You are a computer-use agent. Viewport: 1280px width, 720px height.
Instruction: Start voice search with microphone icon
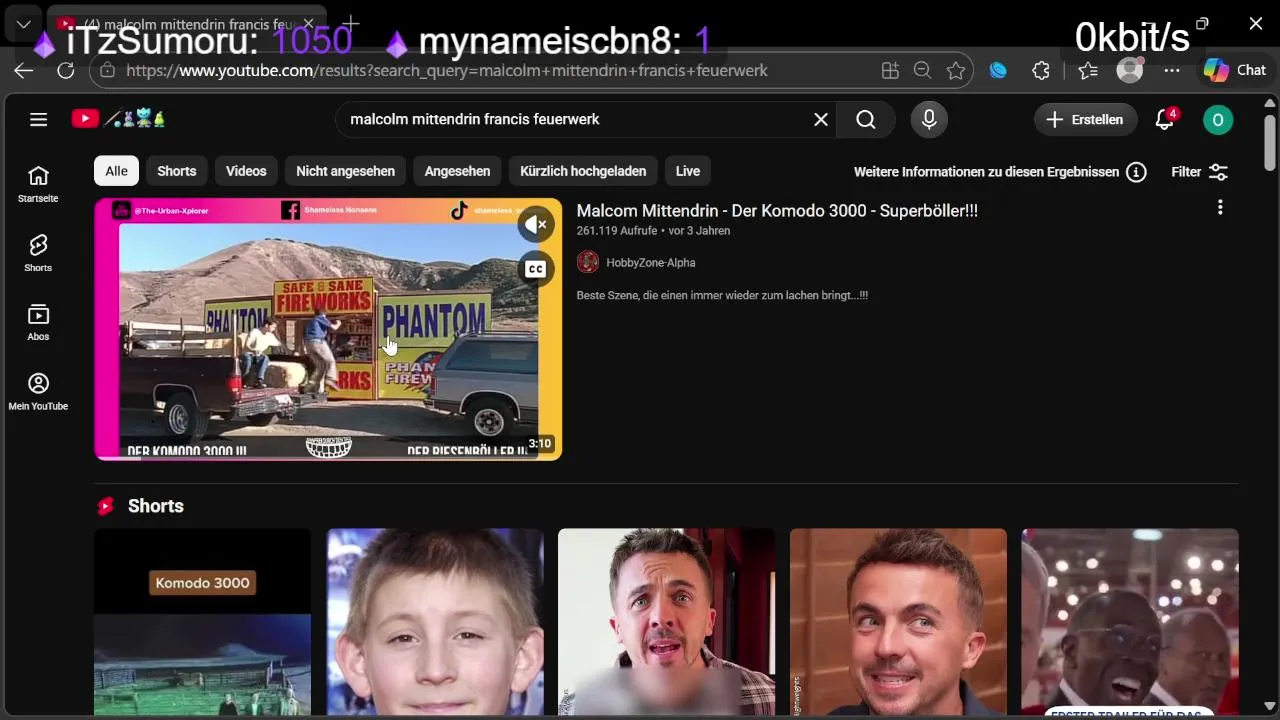click(x=929, y=120)
